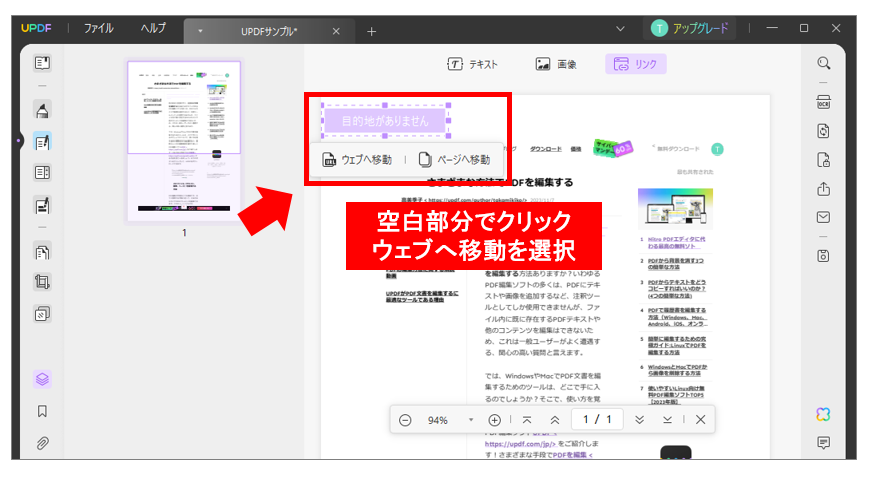Select the テキスト editing mode
The image size is (870, 478).
473,64
